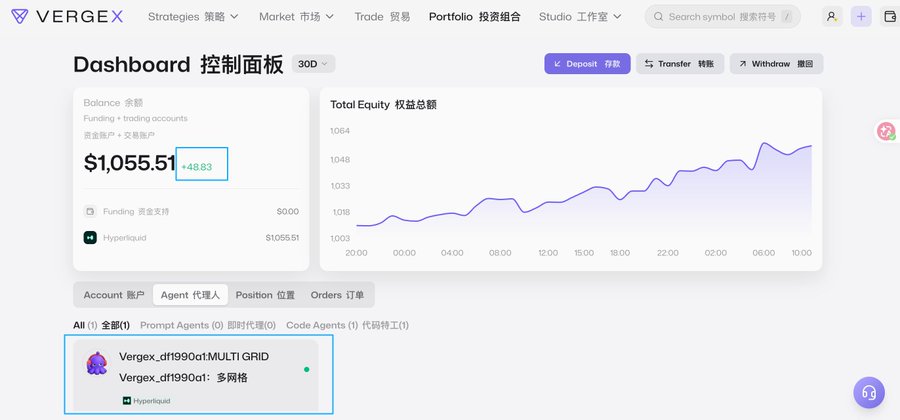Click the purple plus icon in header
900x420 pixels.
[860, 17]
